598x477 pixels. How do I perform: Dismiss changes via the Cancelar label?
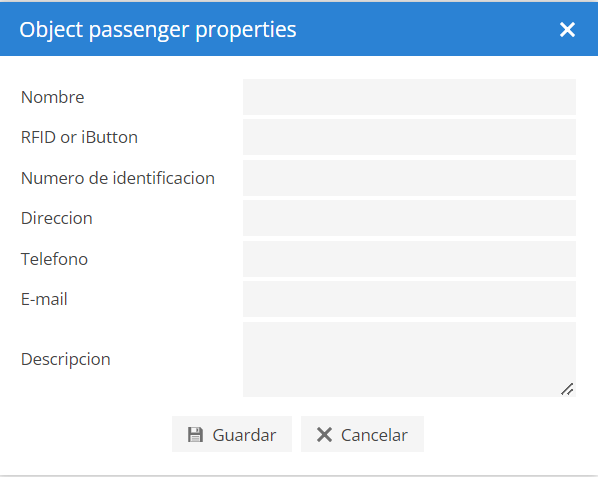pos(374,435)
